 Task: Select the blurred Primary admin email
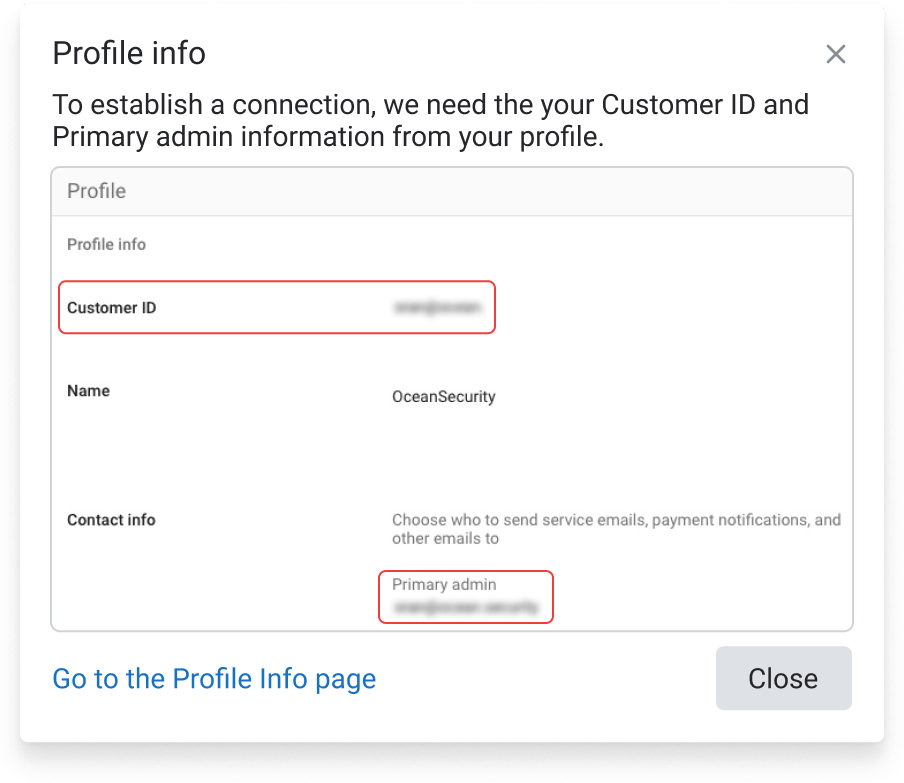465,607
